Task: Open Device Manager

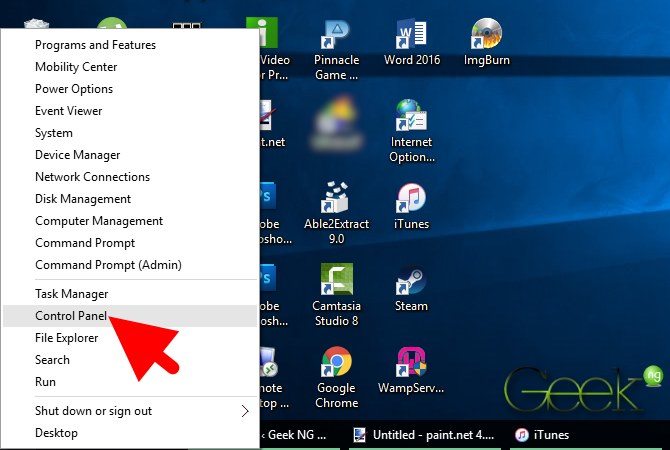Action: click(130, 155)
